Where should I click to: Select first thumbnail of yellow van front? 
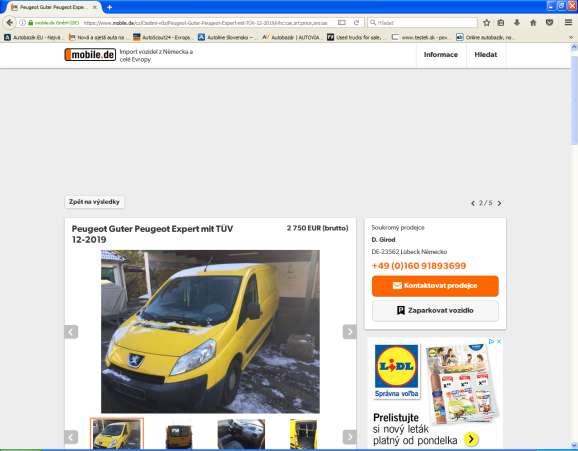(x=117, y=434)
